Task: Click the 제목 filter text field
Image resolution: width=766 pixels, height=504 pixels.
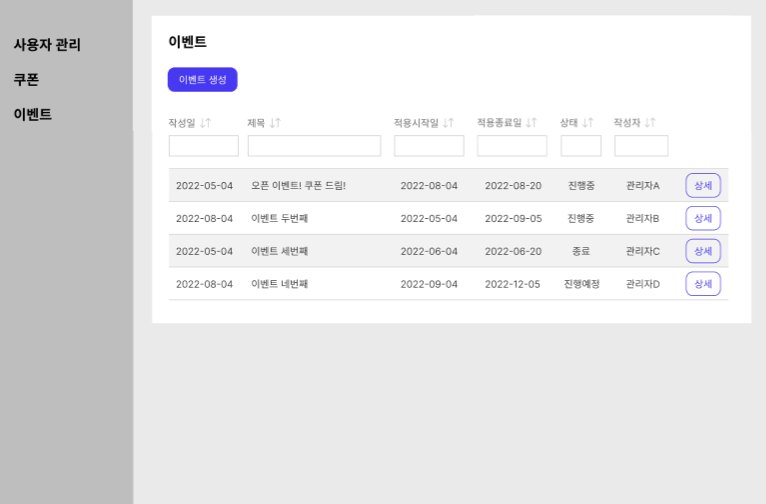Action: pyautogui.click(x=314, y=146)
